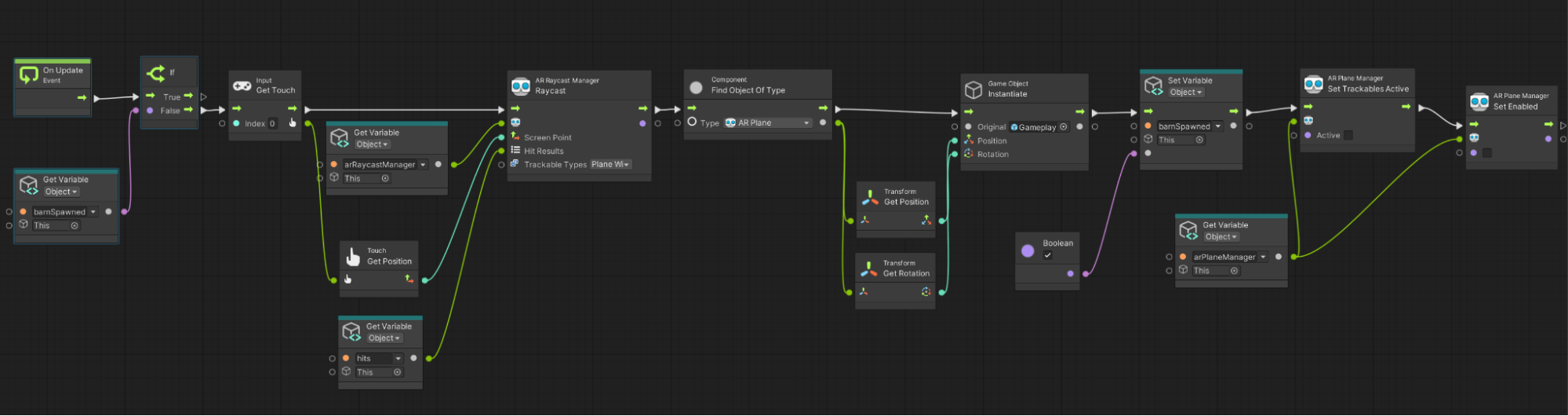
Task: Click the Index input field on Get Touch
Action: pyautogui.click(x=272, y=123)
